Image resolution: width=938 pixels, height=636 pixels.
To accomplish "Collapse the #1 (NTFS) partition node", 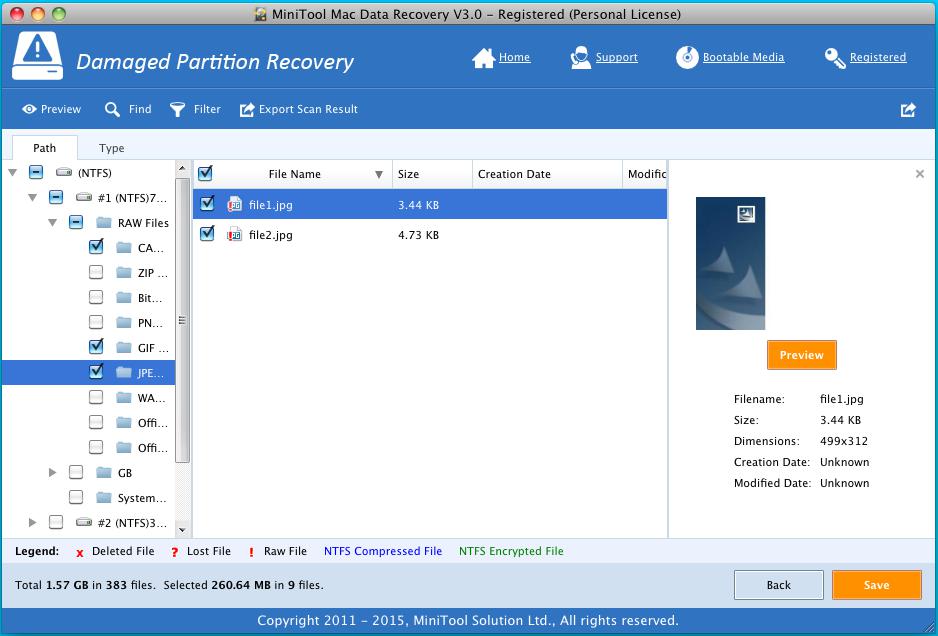I will click(32, 197).
